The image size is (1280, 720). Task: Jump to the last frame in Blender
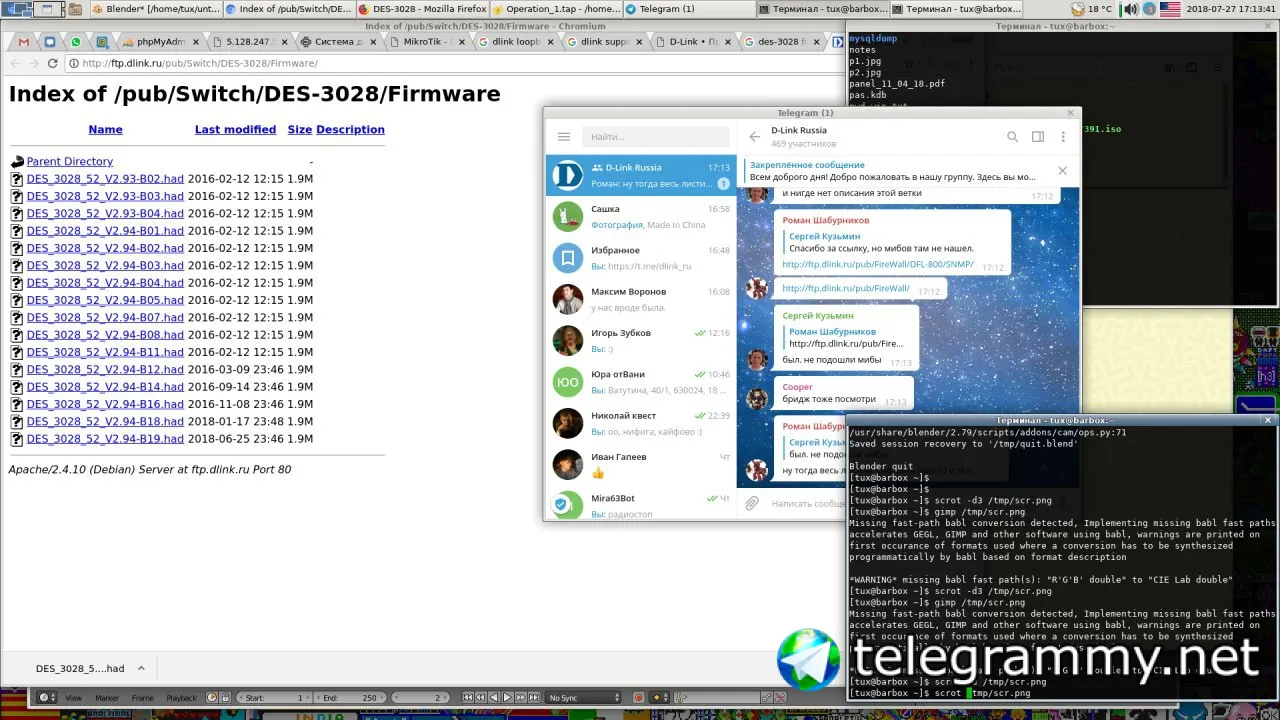(x=534, y=698)
